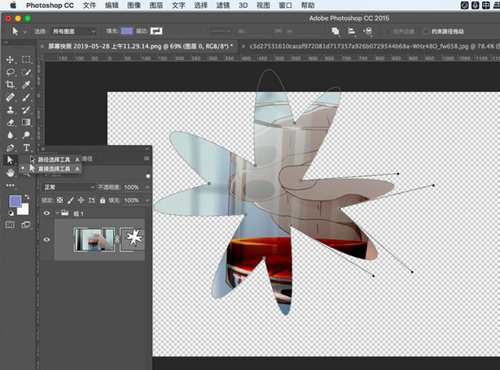Select the Eyedropper tool
Screen dimensions: 500x370
(x=26, y=84)
